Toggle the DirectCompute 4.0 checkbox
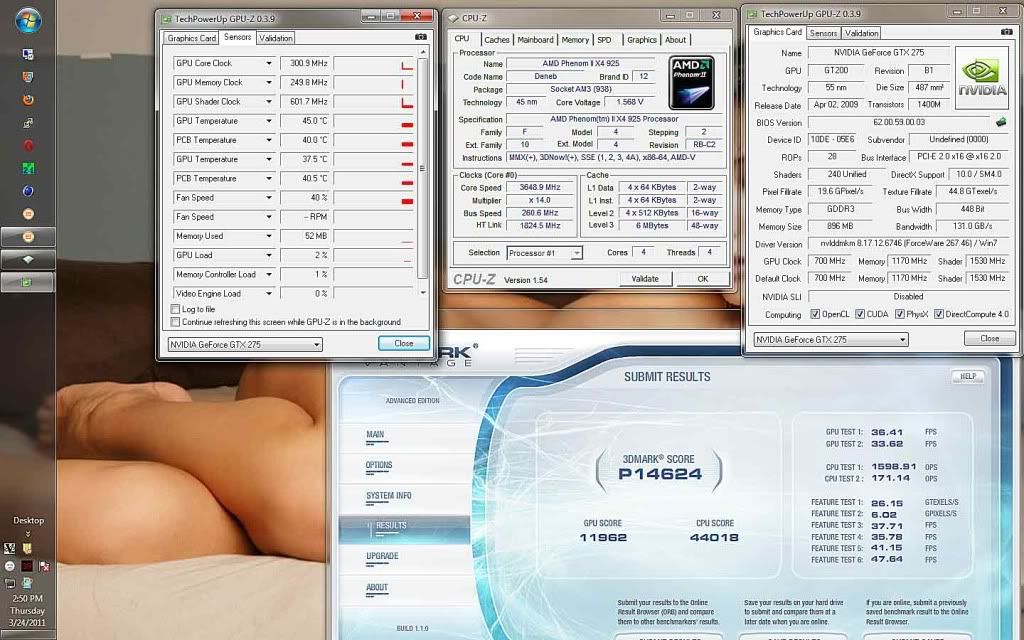The height and width of the screenshot is (640, 1024). click(x=939, y=314)
